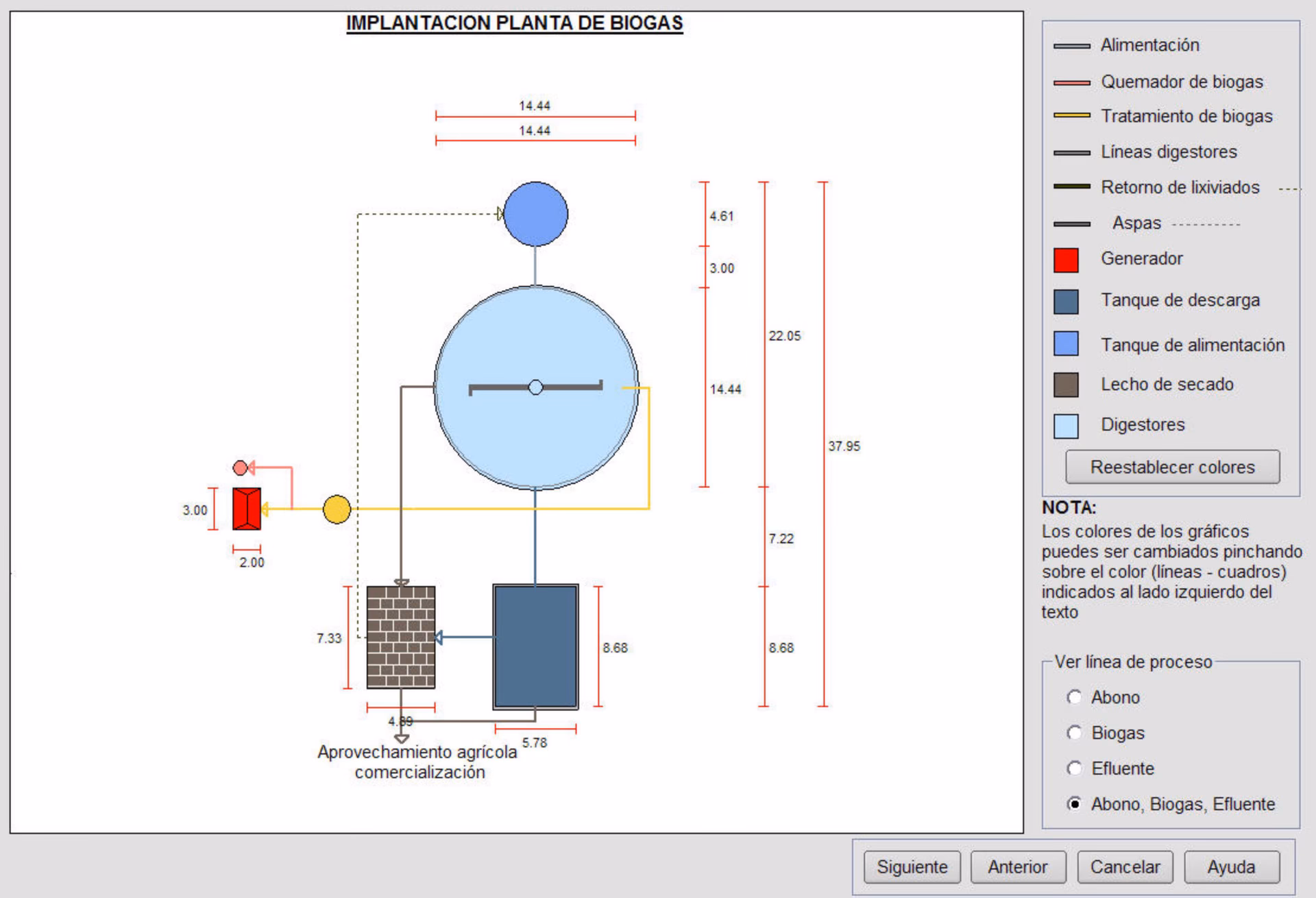
Task: Click the yellow Tratamiento de biogas line color
Action: [x=1071, y=116]
